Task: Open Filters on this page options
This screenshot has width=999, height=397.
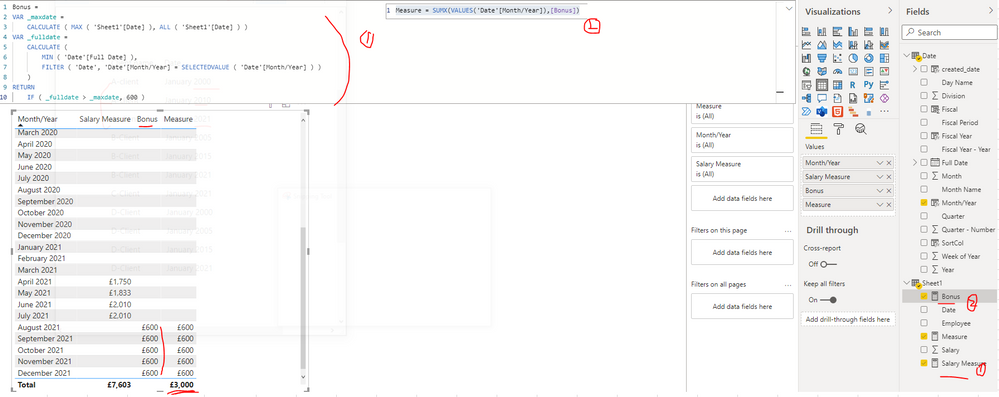Action: pyautogui.click(x=787, y=231)
